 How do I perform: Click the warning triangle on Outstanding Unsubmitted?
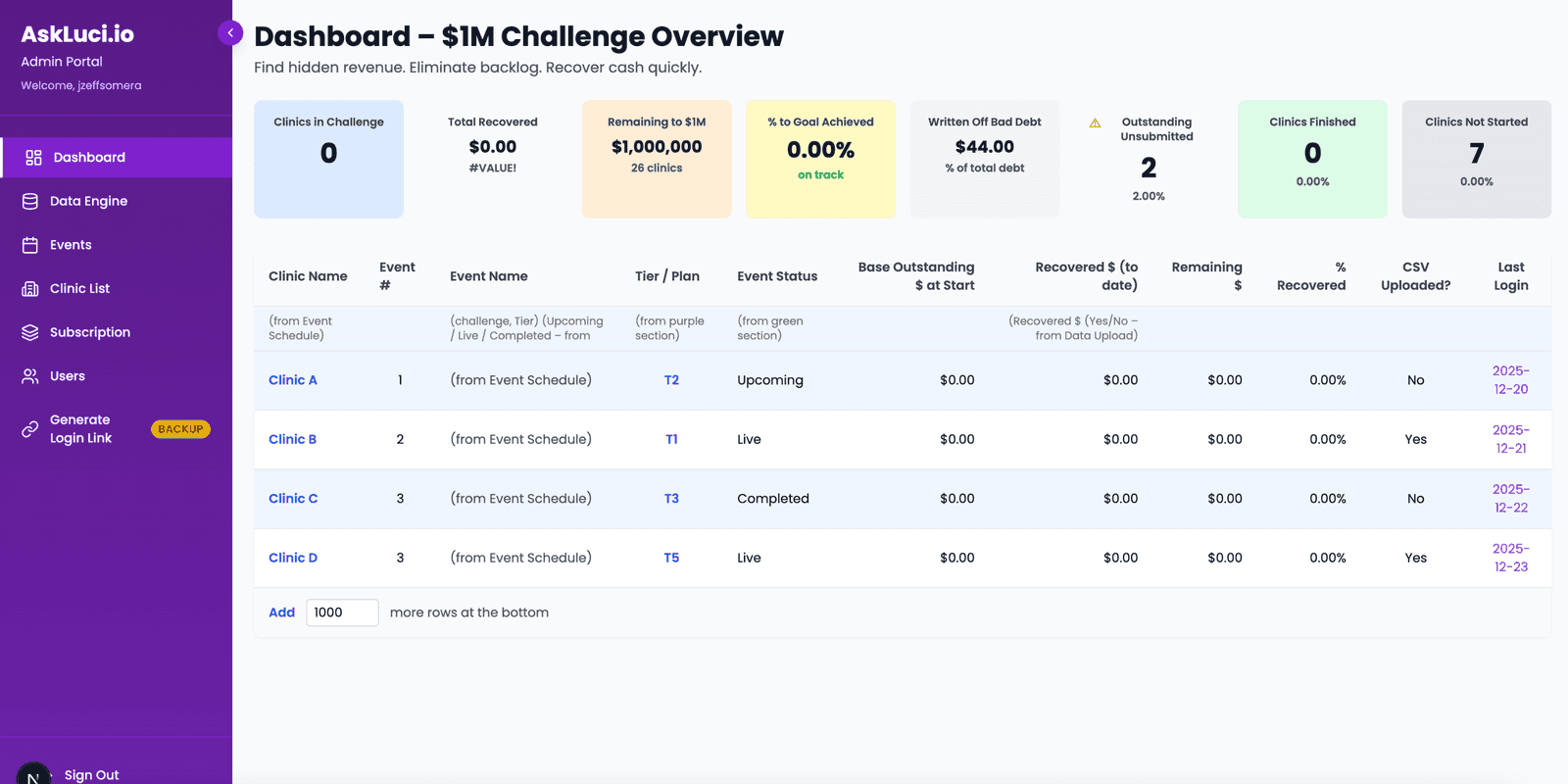tap(1096, 123)
